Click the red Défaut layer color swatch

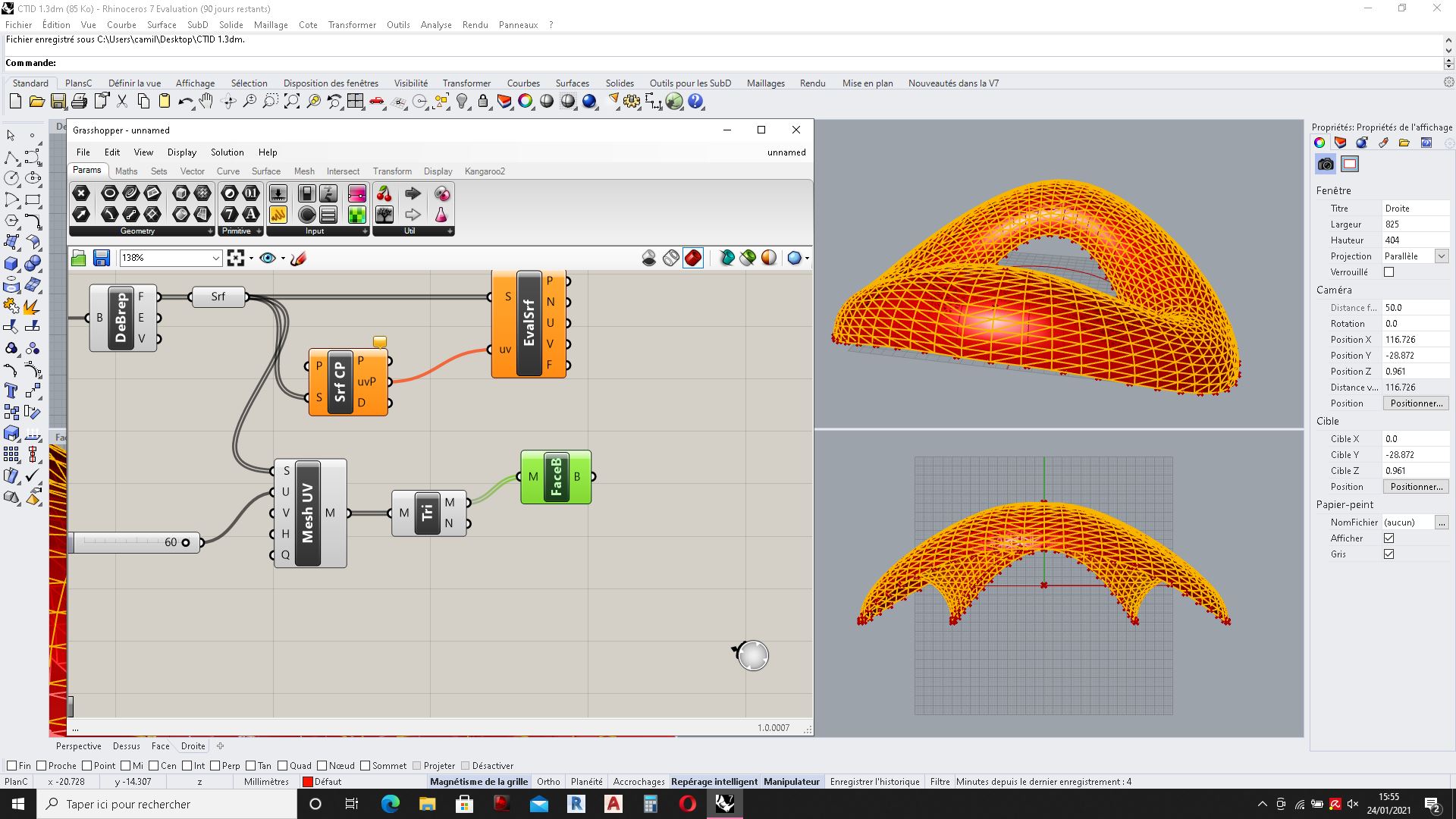[308, 782]
